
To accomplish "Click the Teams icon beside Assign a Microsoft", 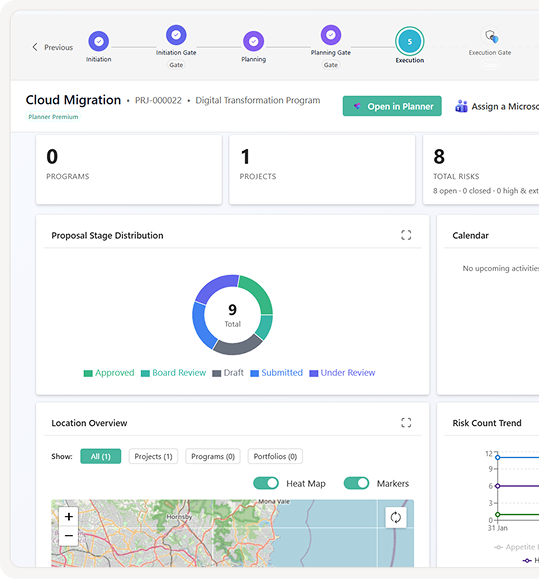I will tap(461, 106).
